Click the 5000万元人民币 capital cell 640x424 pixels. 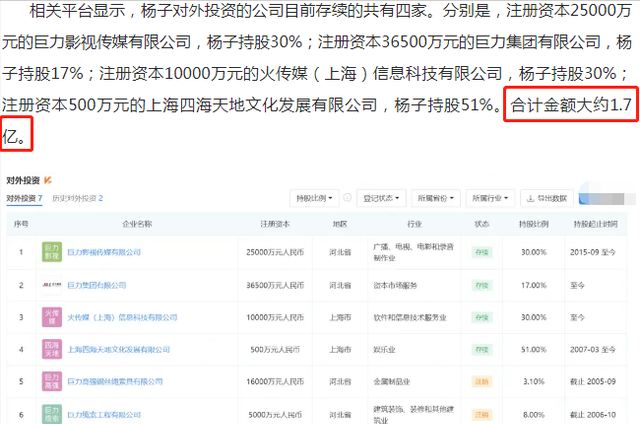point(275,415)
